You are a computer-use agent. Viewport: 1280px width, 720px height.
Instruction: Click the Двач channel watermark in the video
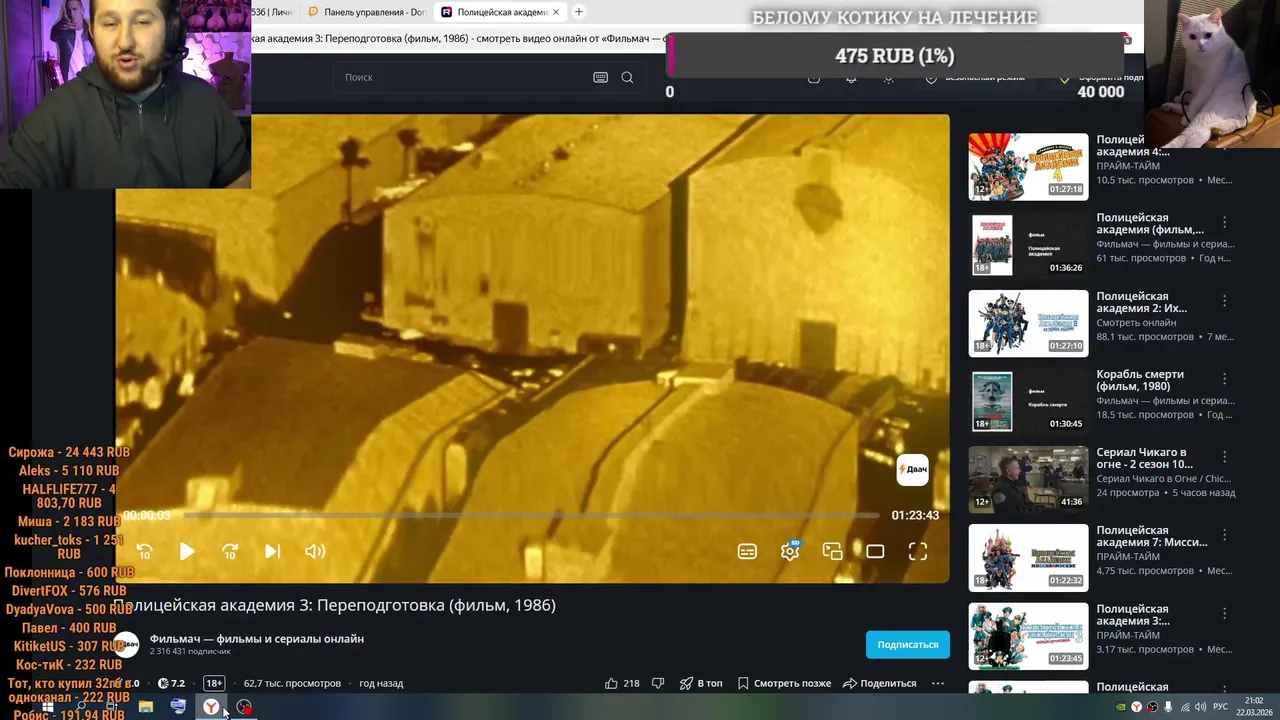pyautogui.click(x=912, y=469)
